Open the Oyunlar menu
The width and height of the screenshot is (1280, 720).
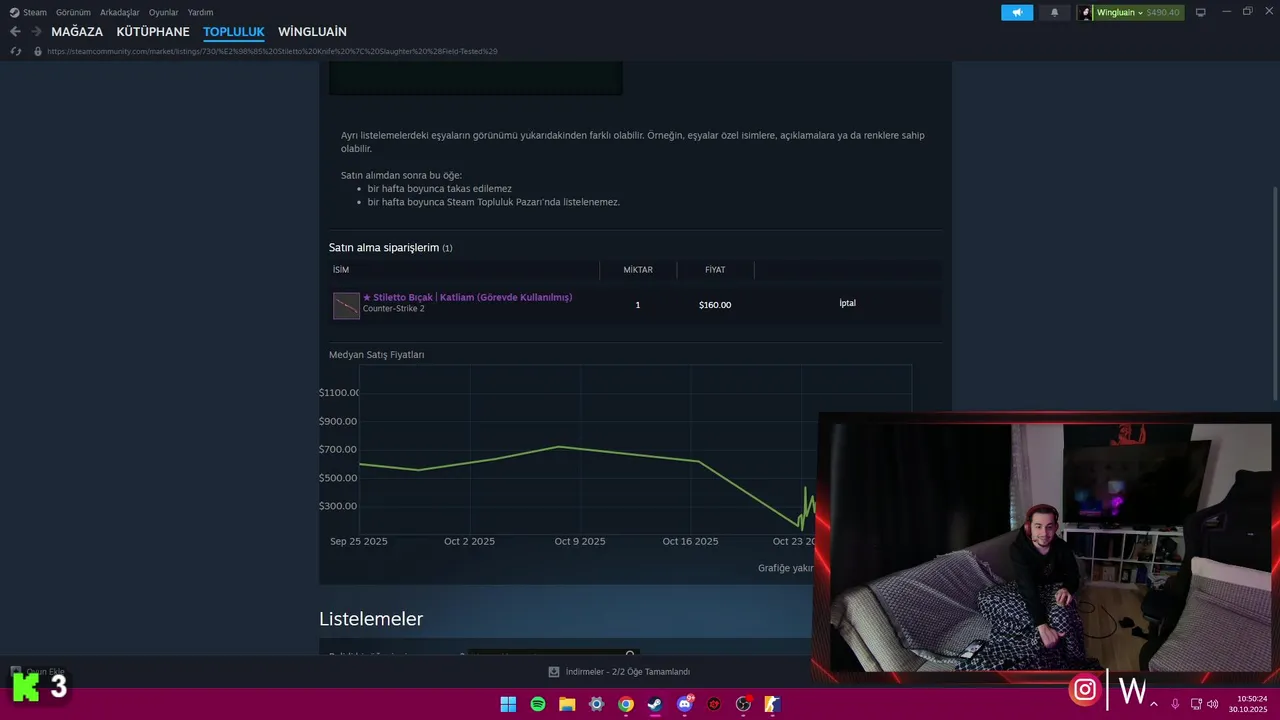[163, 12]
